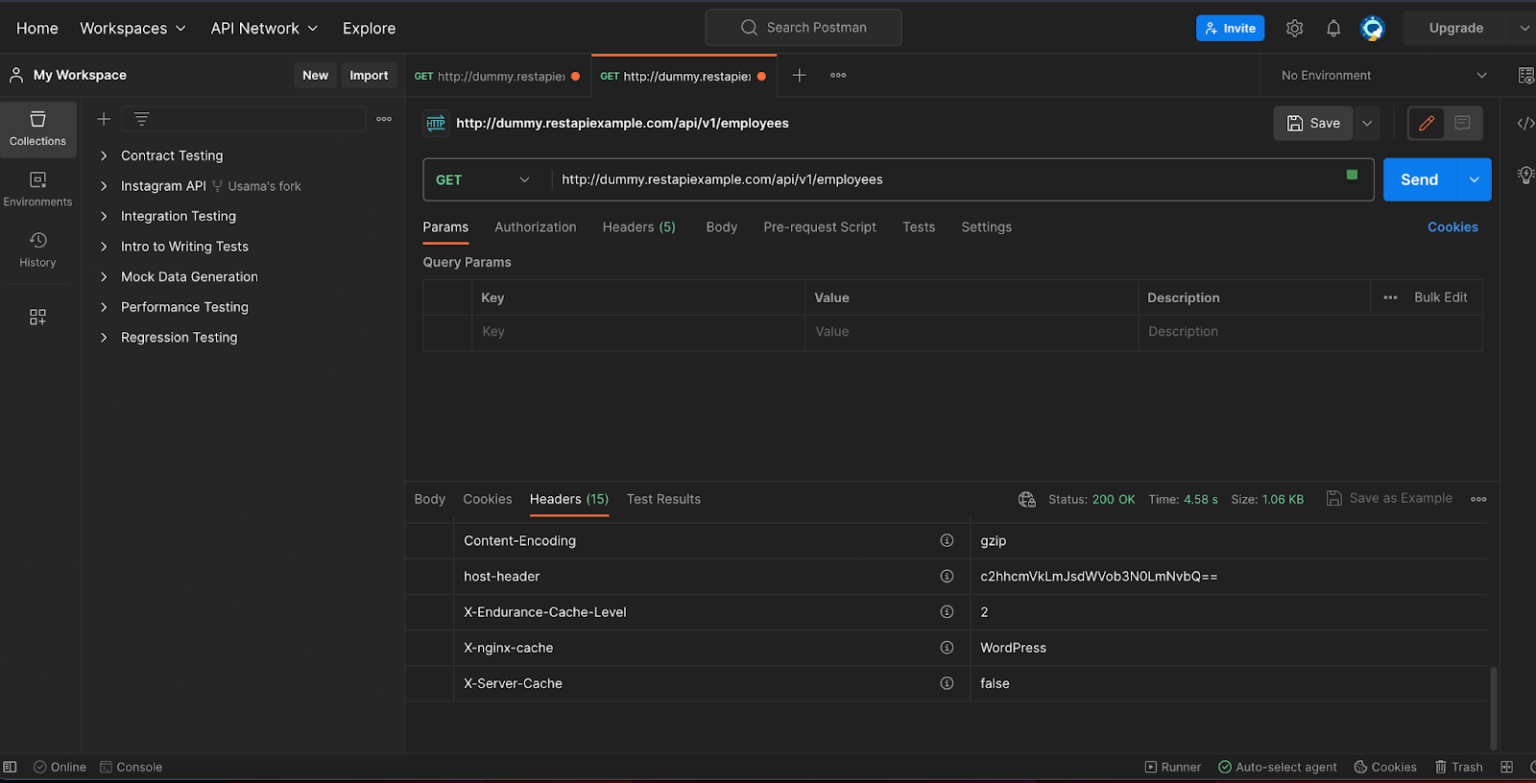
Task: Open the environment quick look icon
Action: point(1526,75)
